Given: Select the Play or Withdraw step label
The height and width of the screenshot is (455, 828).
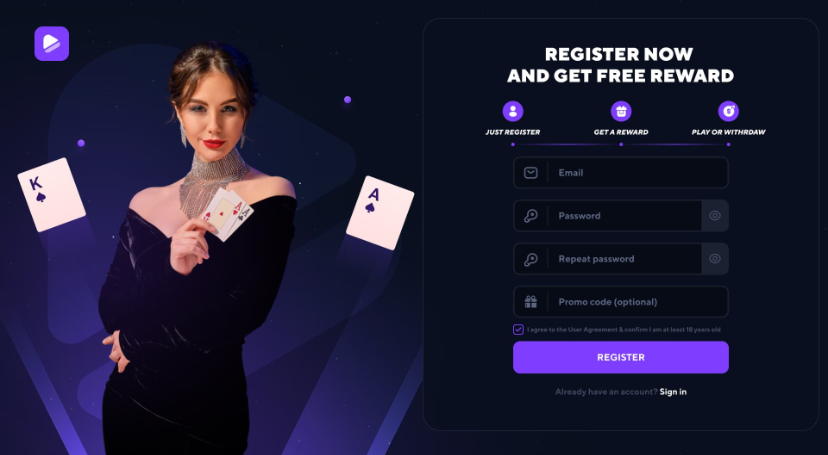Looking at the screenshot, I should 728,132.
